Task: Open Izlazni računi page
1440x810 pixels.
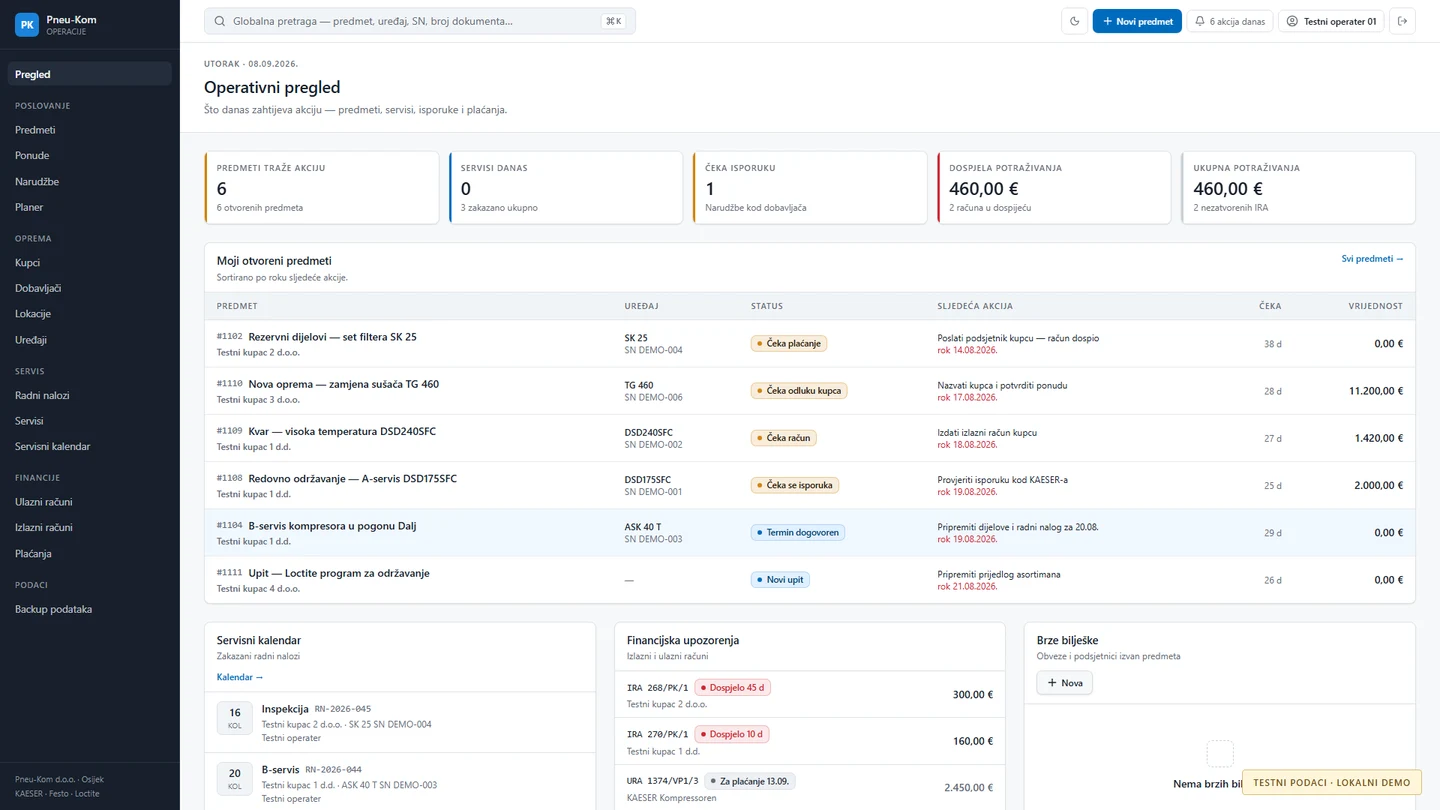Action: coord(90,527)
